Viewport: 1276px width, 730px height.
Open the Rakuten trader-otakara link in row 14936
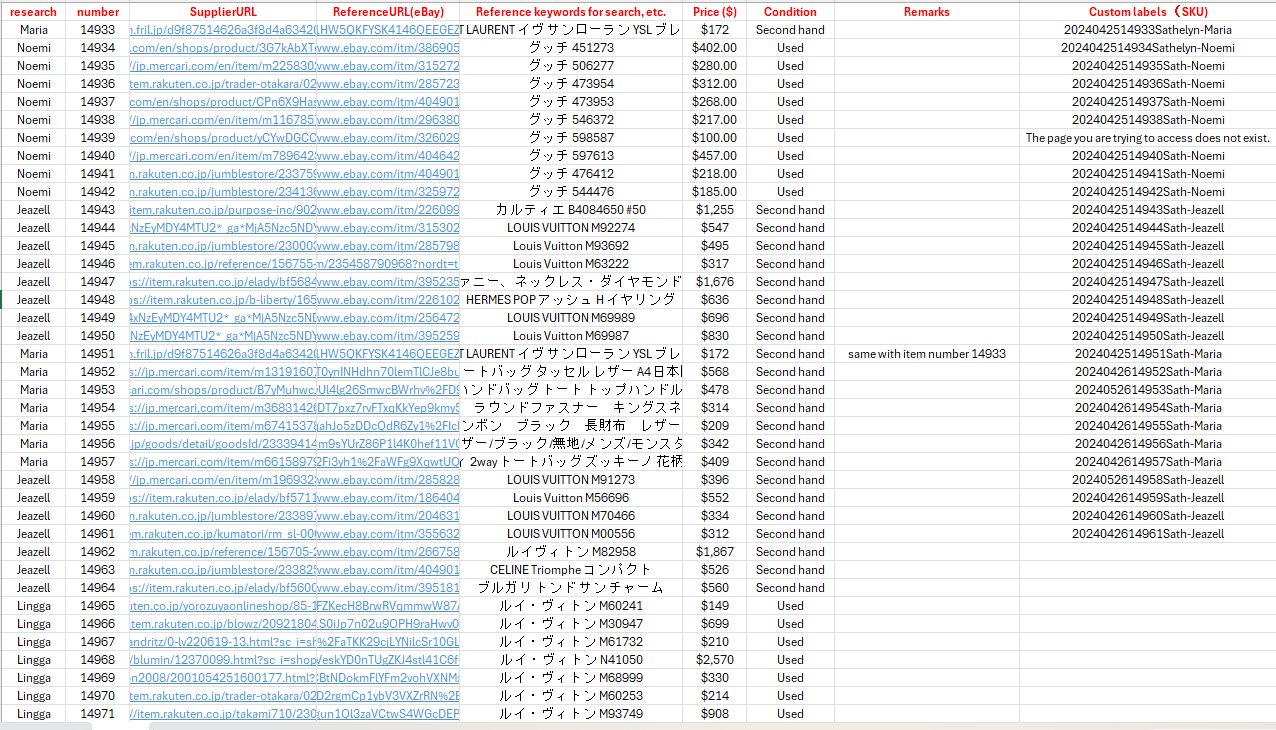[223, 84]
